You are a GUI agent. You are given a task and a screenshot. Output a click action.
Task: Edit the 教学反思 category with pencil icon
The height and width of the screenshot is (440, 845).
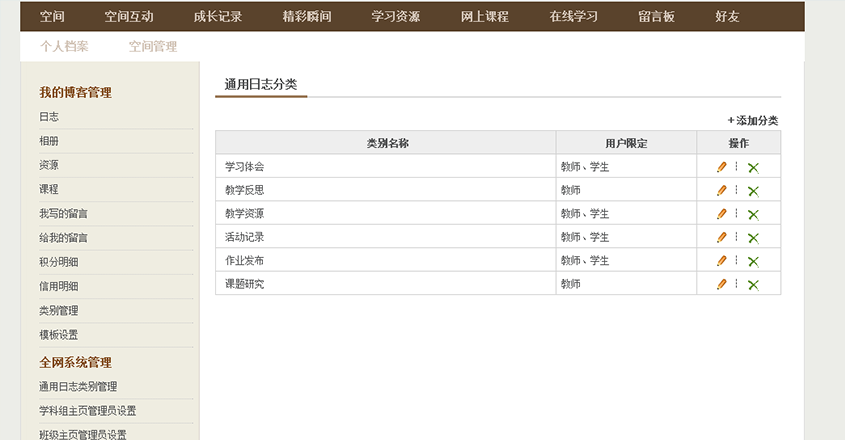tap(722, 190)
